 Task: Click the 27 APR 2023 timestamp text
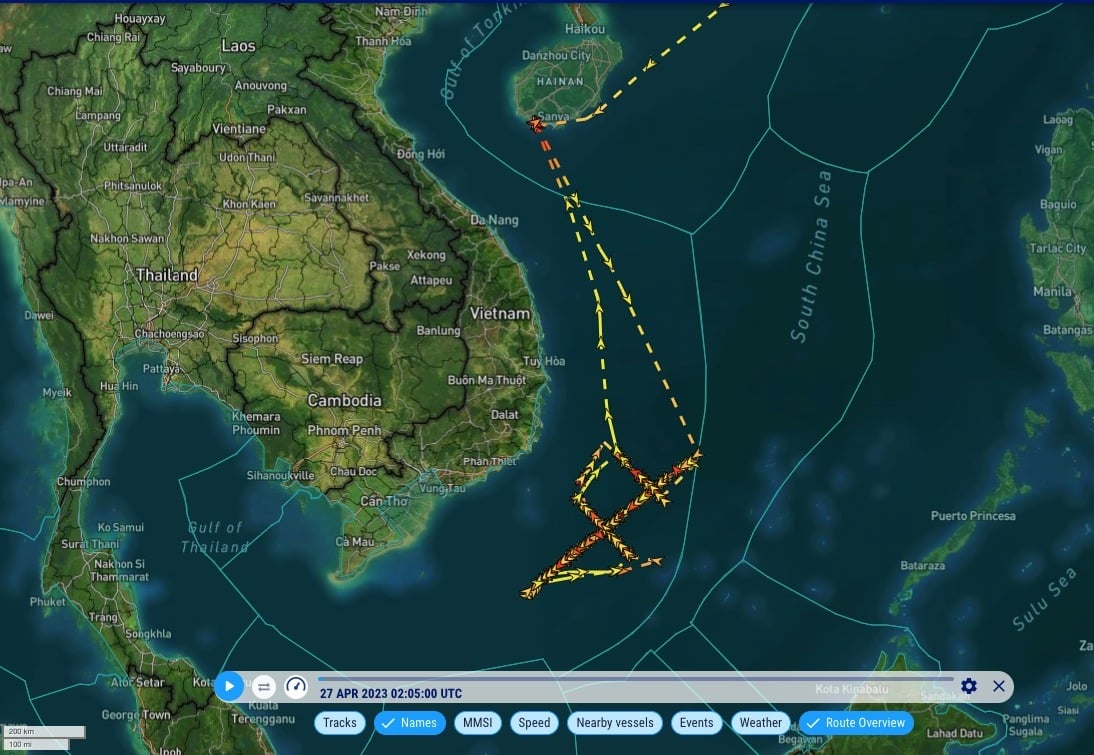click(391, 693)
